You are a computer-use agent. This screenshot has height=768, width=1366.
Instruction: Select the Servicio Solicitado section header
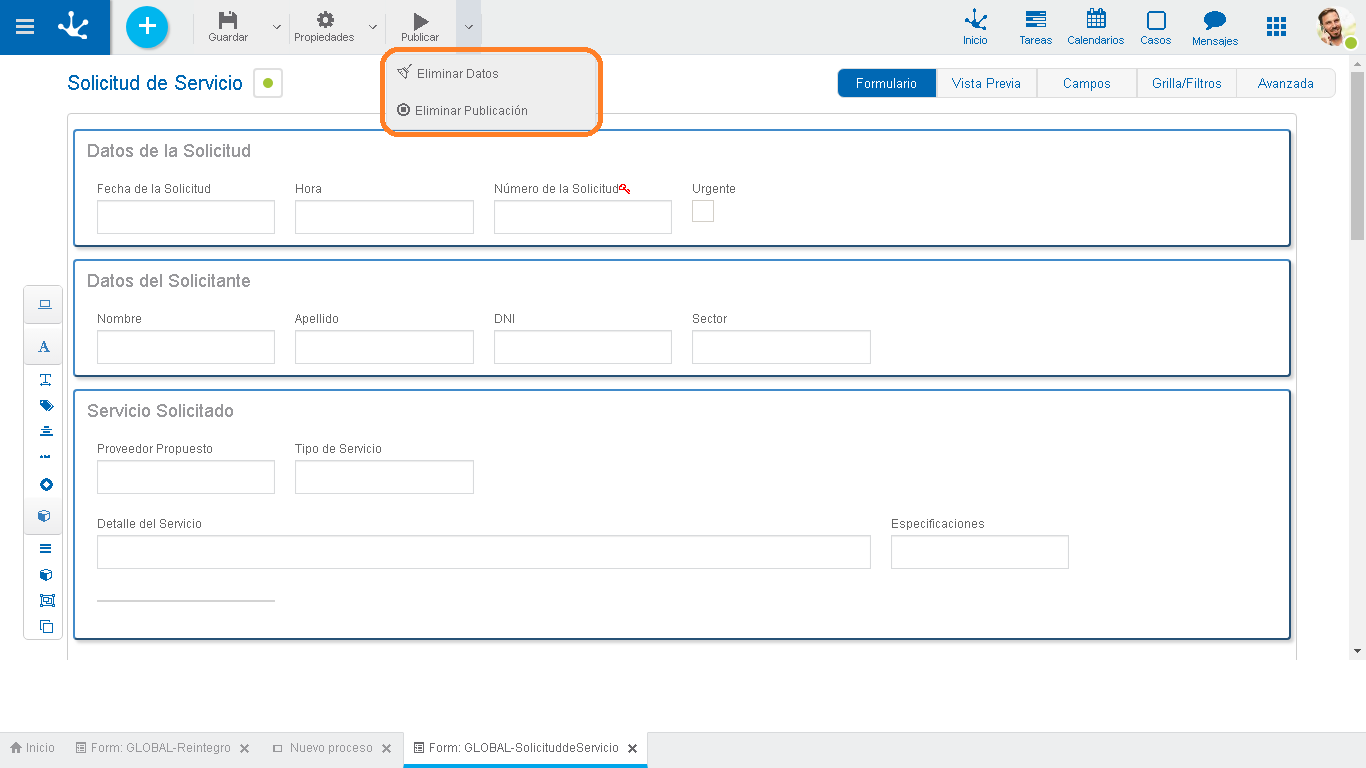click(160, 411)
